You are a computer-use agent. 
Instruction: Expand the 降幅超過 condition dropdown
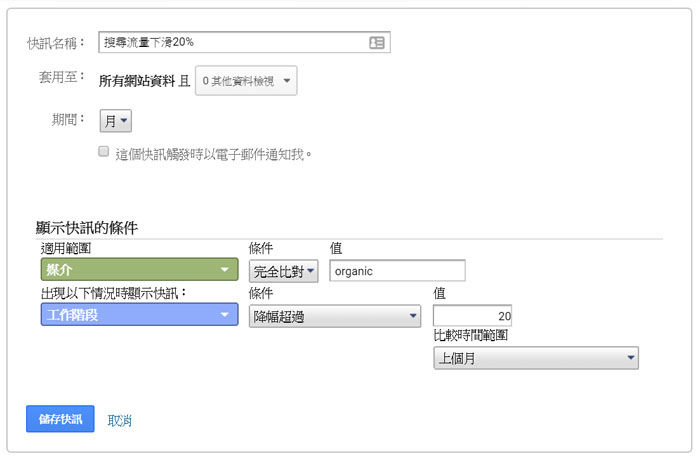pos(335,316)
